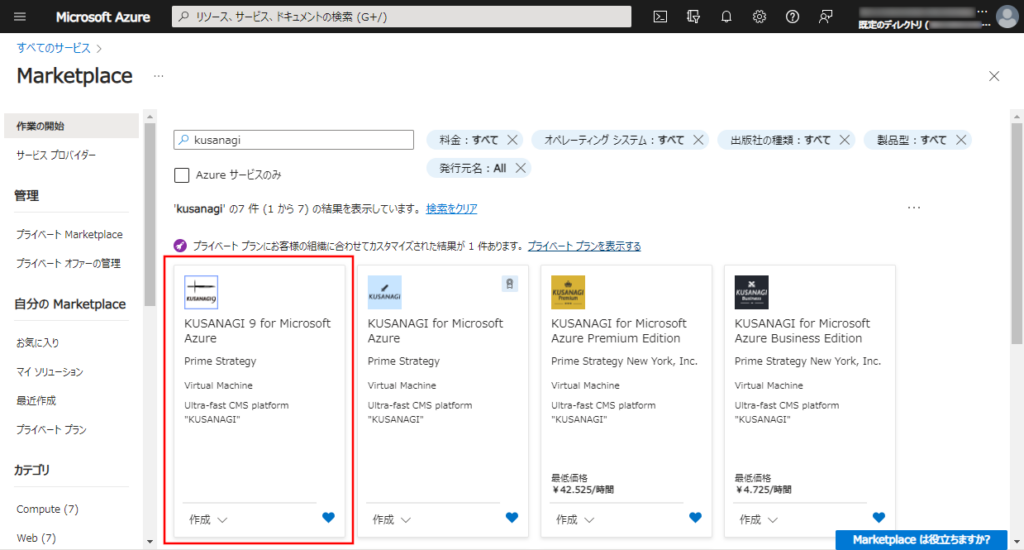Open the 製品型 : すべて filter

tap(911, 140)
